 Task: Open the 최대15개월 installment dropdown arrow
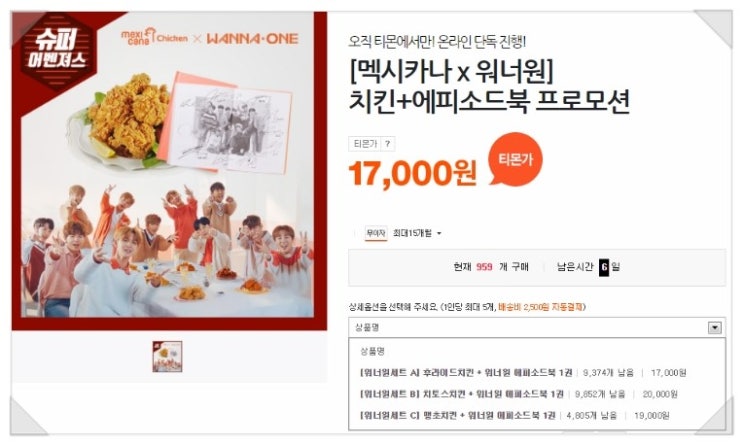point(439,234)
